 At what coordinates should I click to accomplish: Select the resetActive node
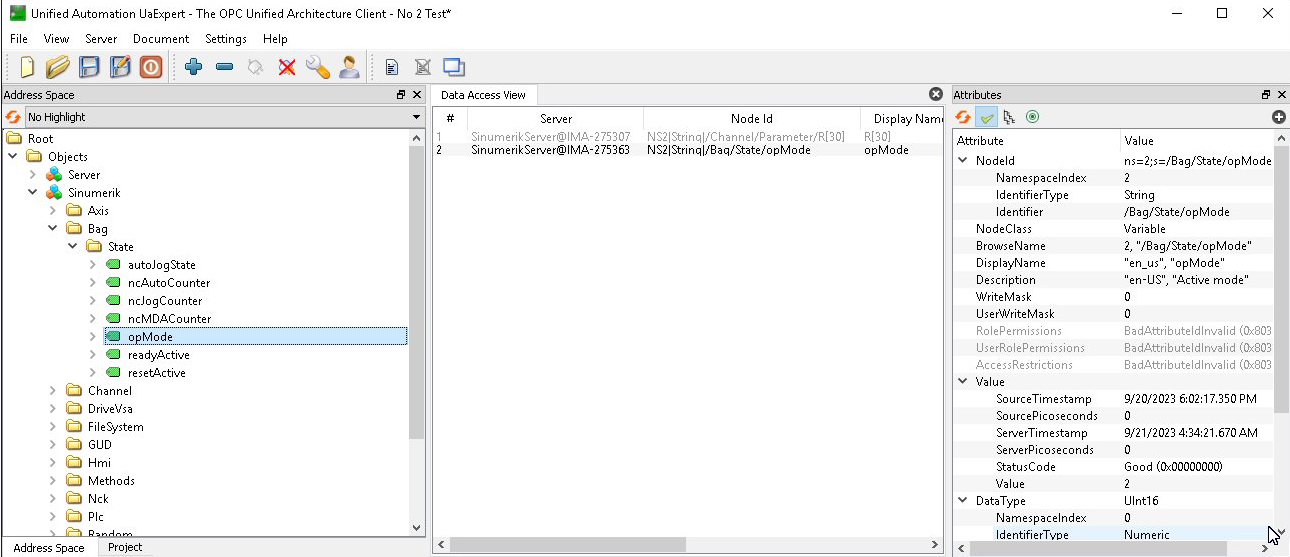pos(156,373)
